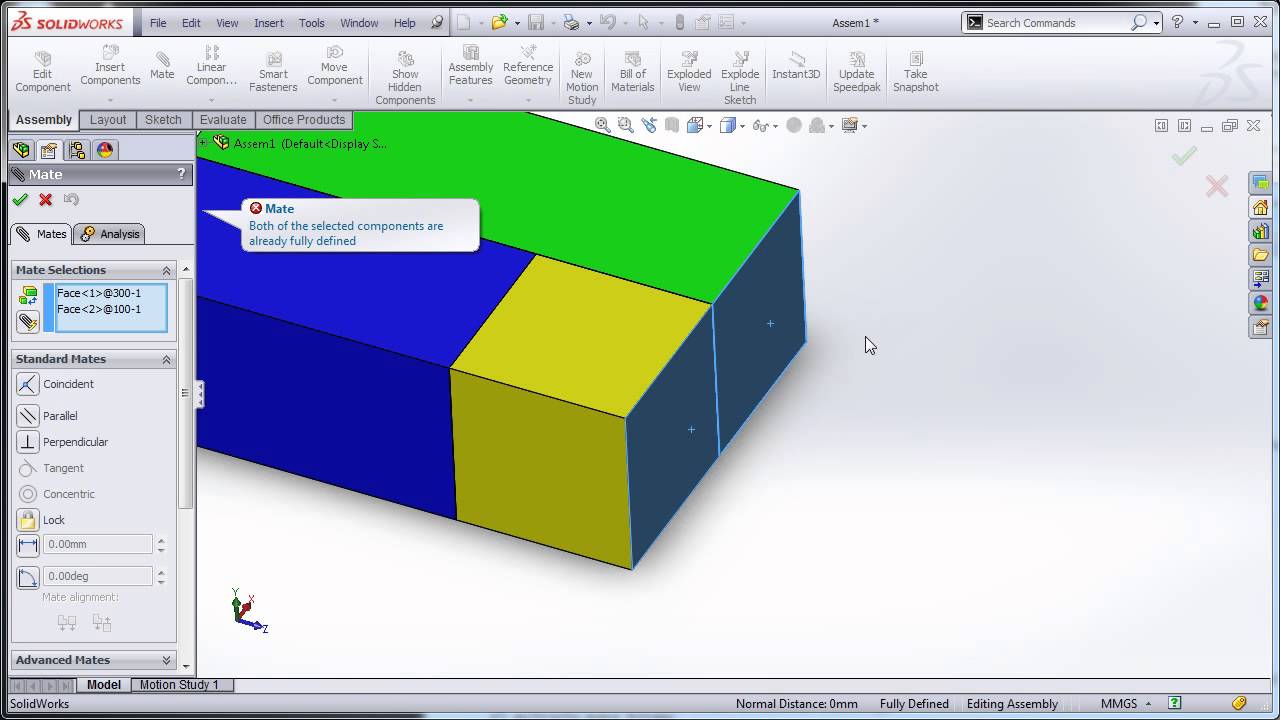Activate Move Component tool

click(334, 66)
